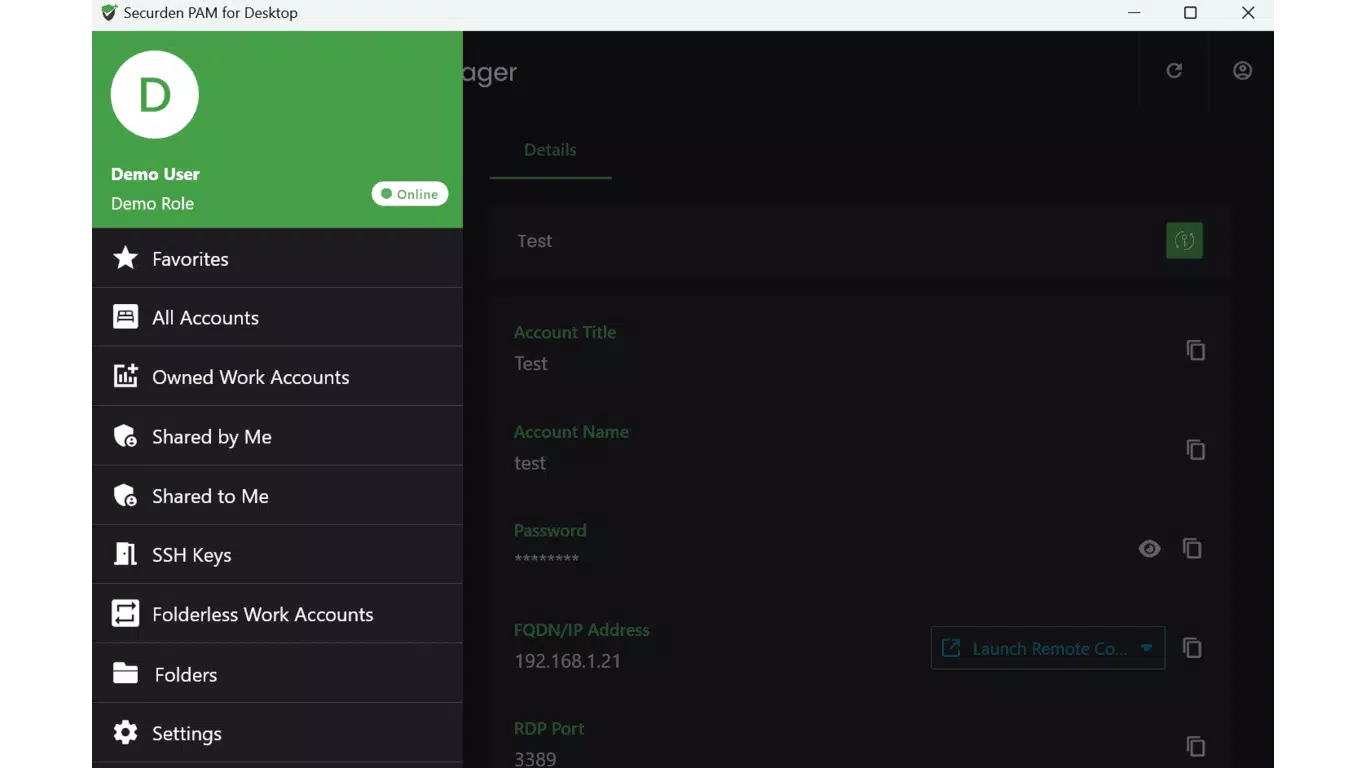Close the Securden PAM window
The height and width of the screenshot is (768, 1366).
tap(1248, 13)
